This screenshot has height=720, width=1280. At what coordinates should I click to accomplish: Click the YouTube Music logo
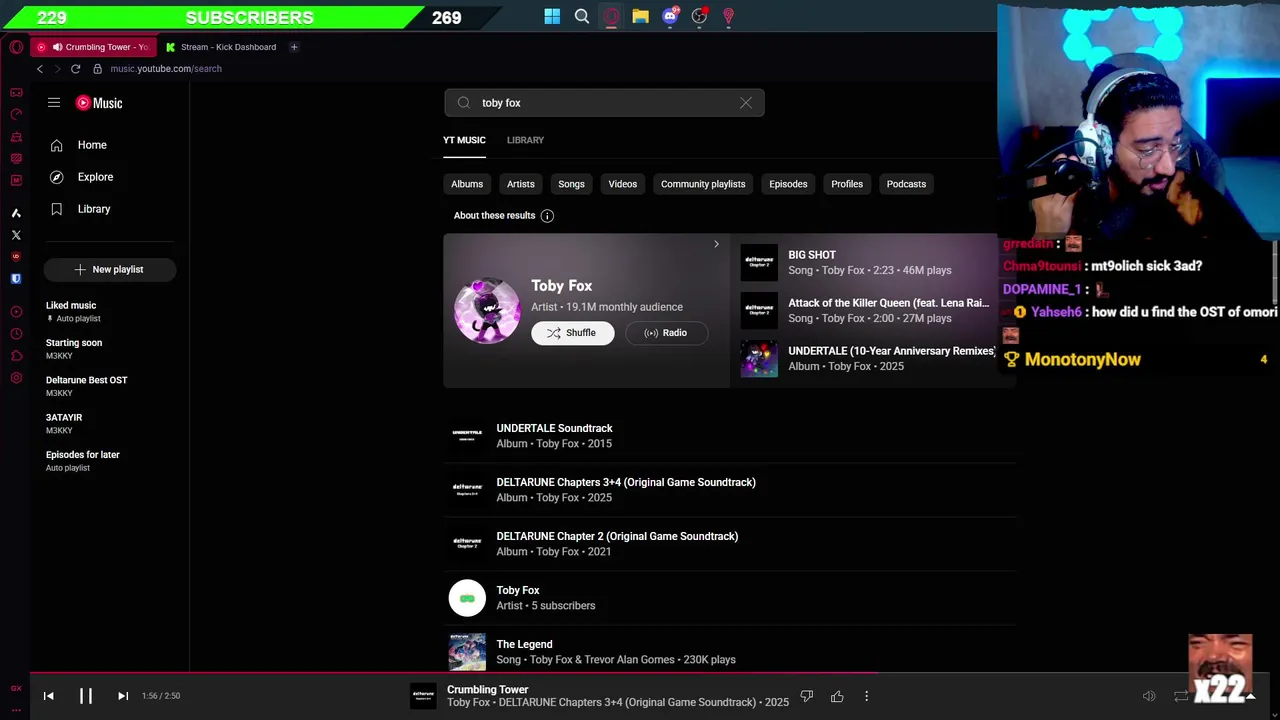coord(99,103)
